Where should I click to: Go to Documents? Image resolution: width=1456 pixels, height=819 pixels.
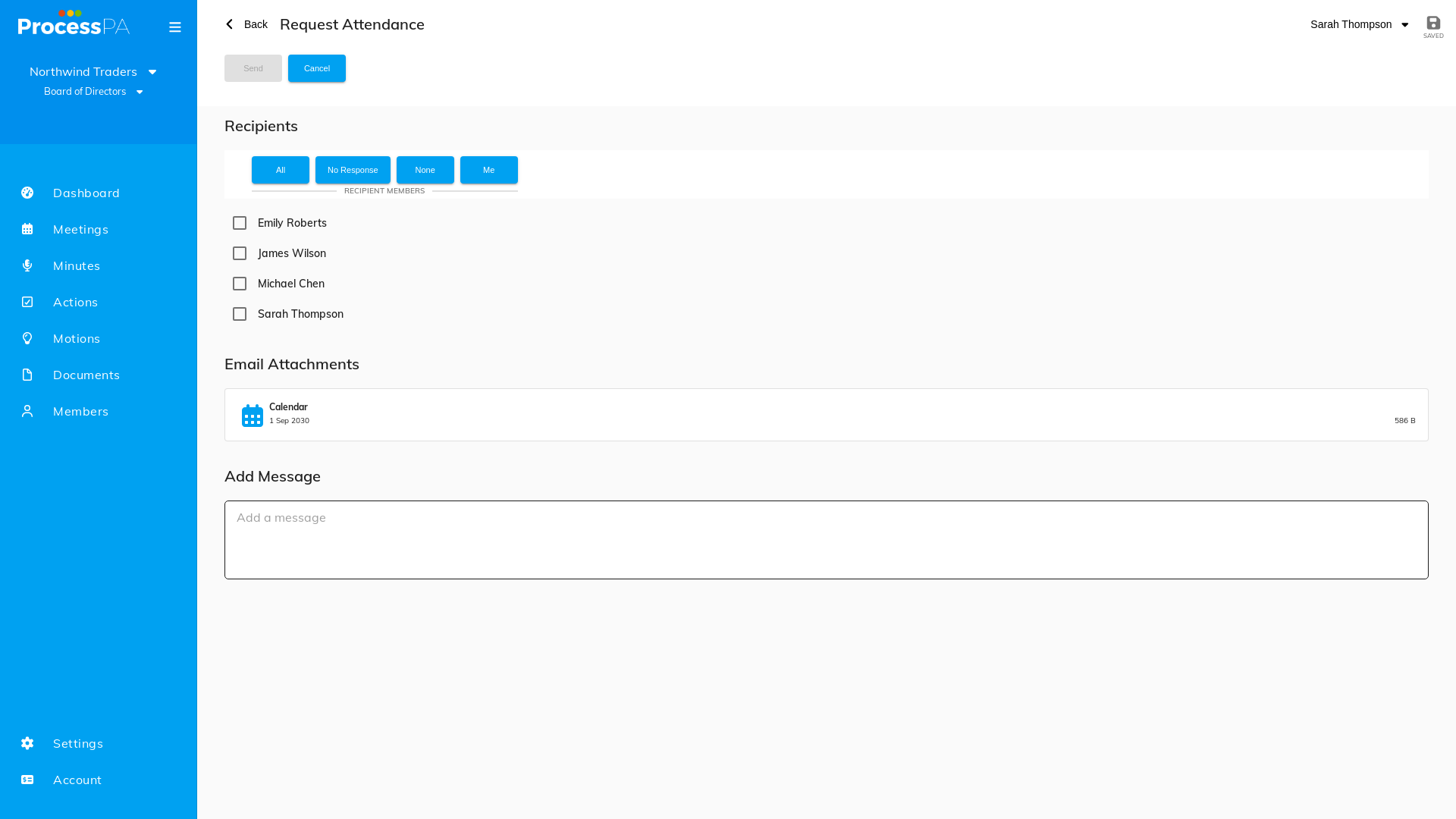point(99,375)
